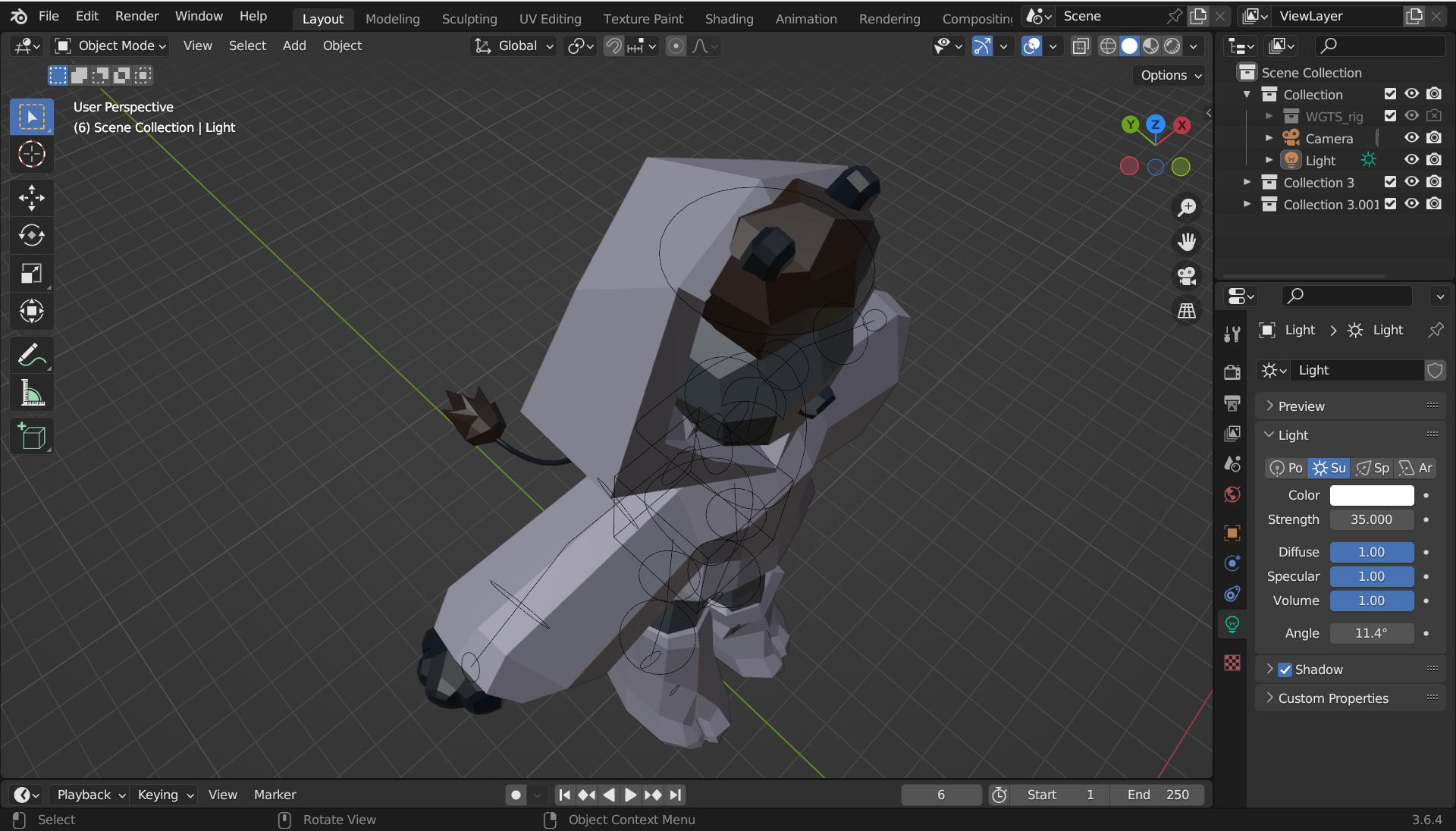Open the Object Constraints properties tab
This screenshot has height=831, width=1456.
[1232, 594]
